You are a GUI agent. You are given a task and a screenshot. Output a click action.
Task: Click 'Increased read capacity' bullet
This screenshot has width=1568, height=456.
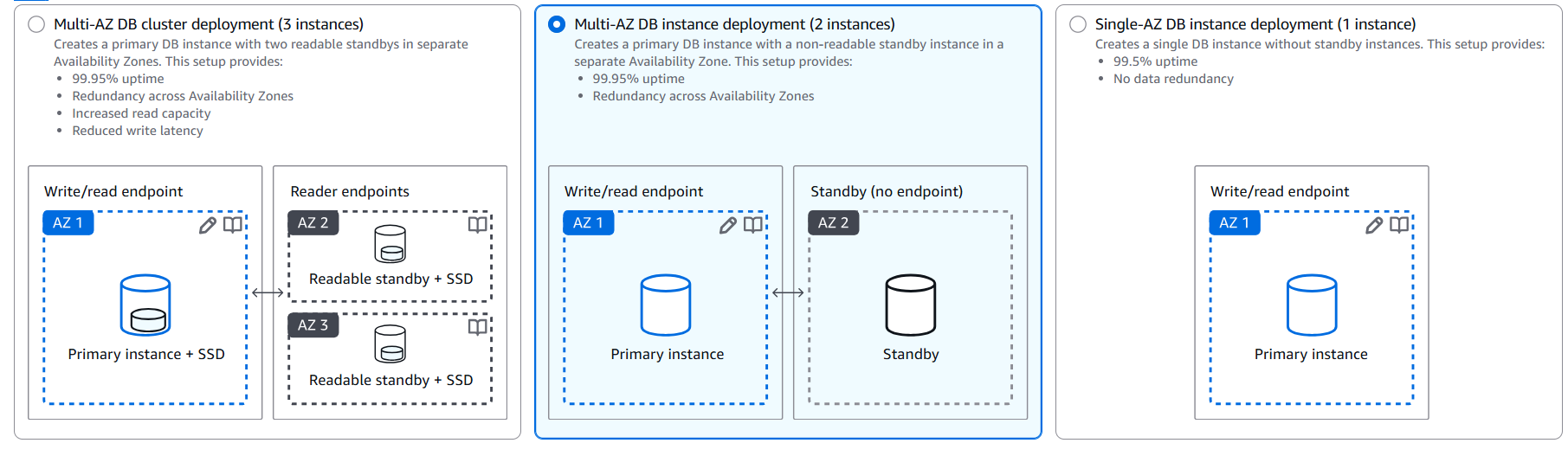(141, 113)
